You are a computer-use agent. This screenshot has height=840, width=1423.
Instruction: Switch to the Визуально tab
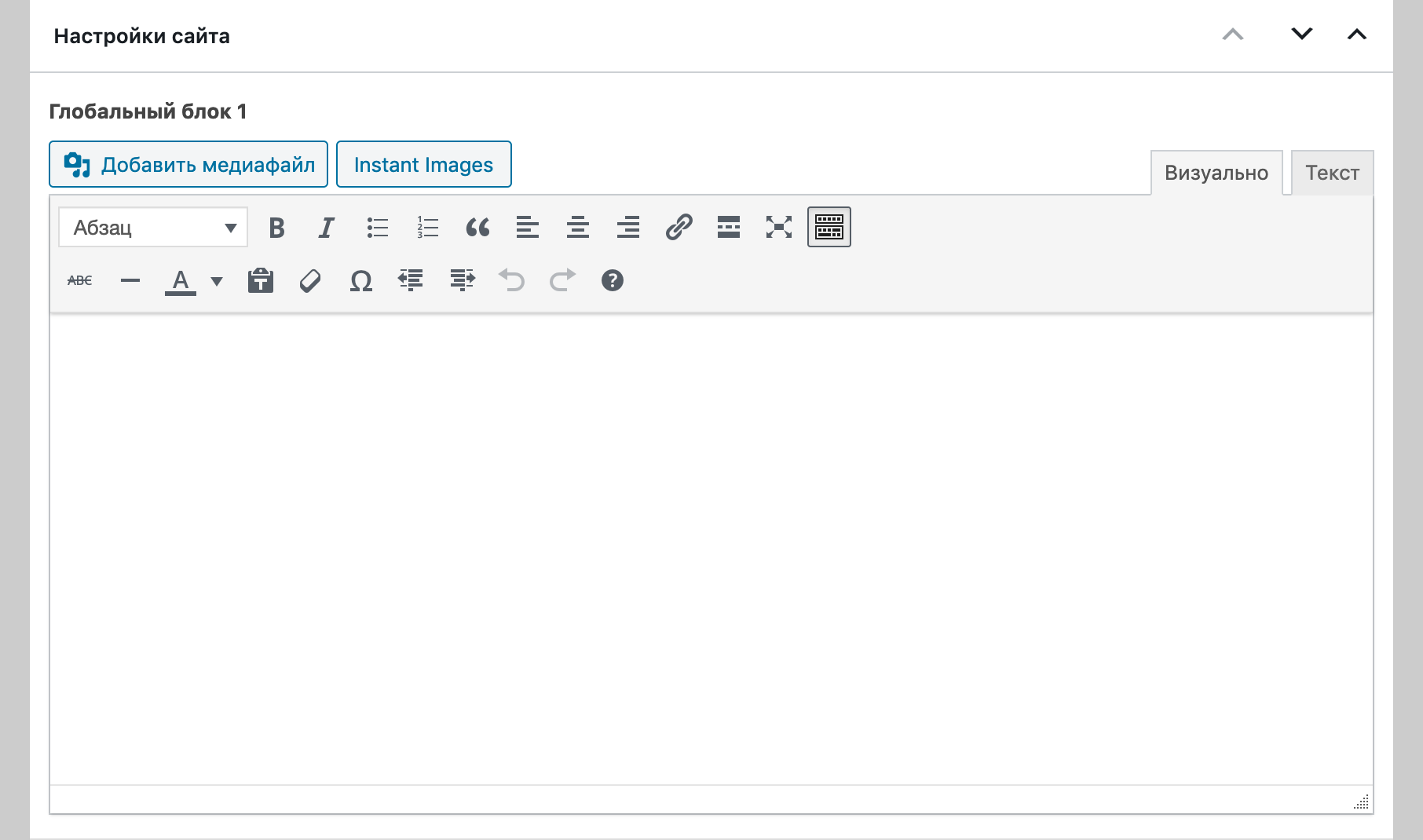click(1216, 173)
